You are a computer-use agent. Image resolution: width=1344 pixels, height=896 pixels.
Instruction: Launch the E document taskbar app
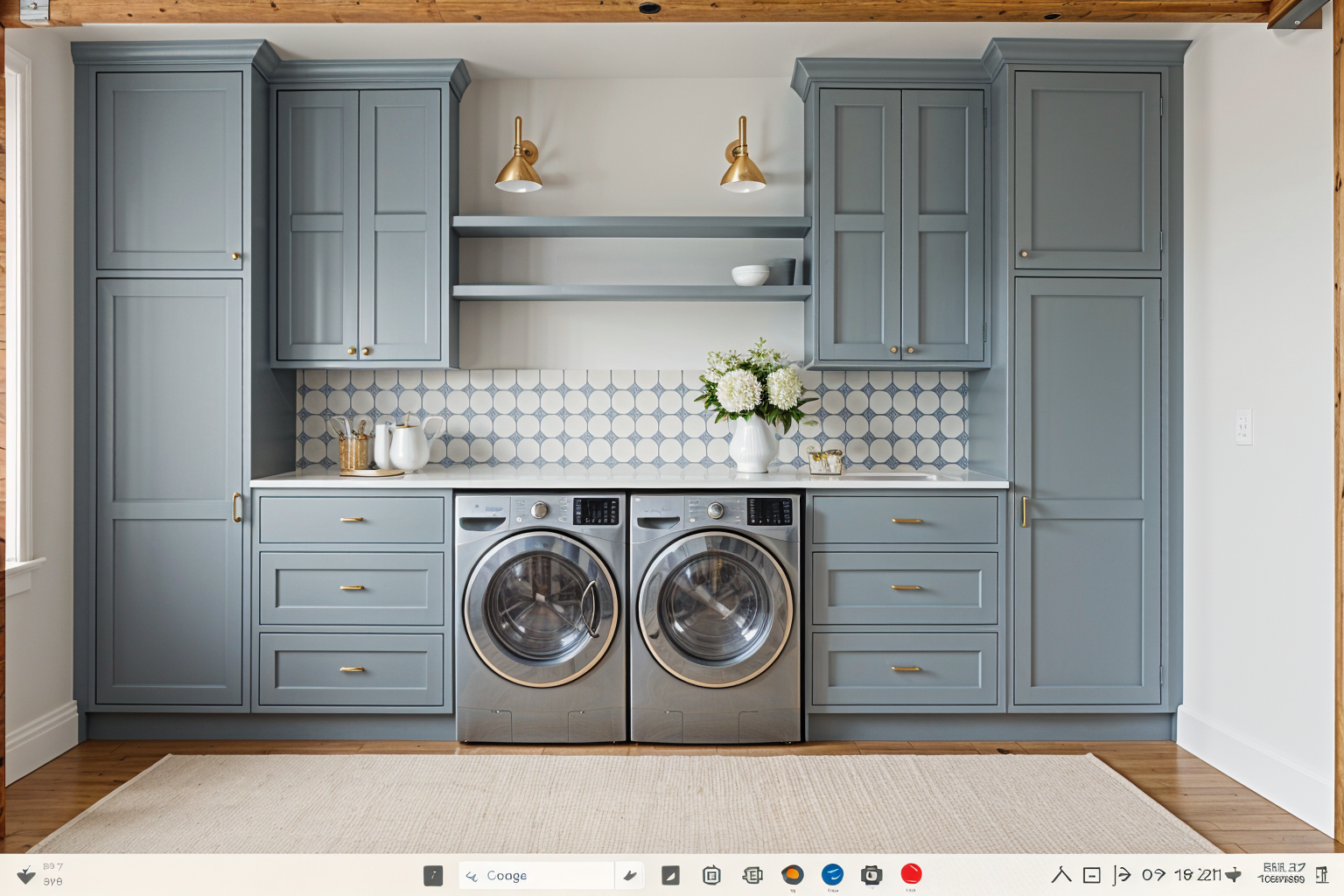coord(752,875)
